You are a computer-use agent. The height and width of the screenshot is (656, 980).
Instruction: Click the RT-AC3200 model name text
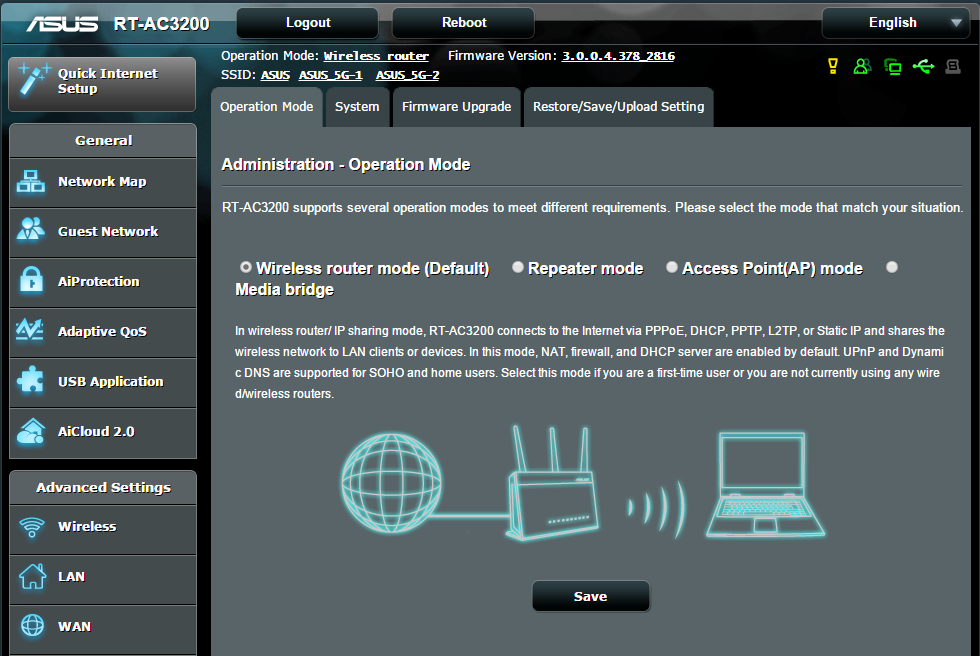(x=161, y=24)
